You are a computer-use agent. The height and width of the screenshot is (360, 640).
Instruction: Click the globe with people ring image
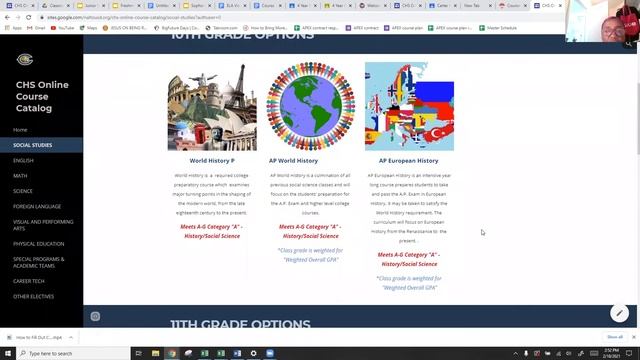(310, 107)
